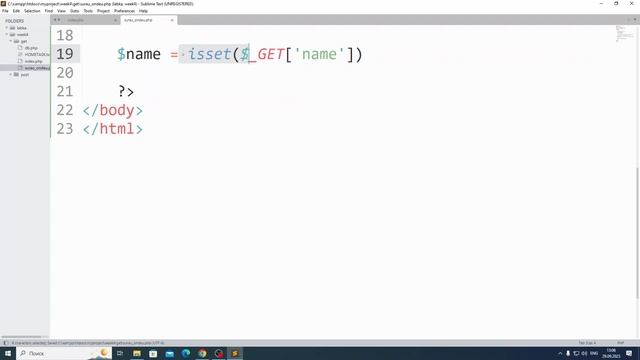This screenshot has width=640, height=360.
Task: Open the Project menu
Action: point(103,11)
